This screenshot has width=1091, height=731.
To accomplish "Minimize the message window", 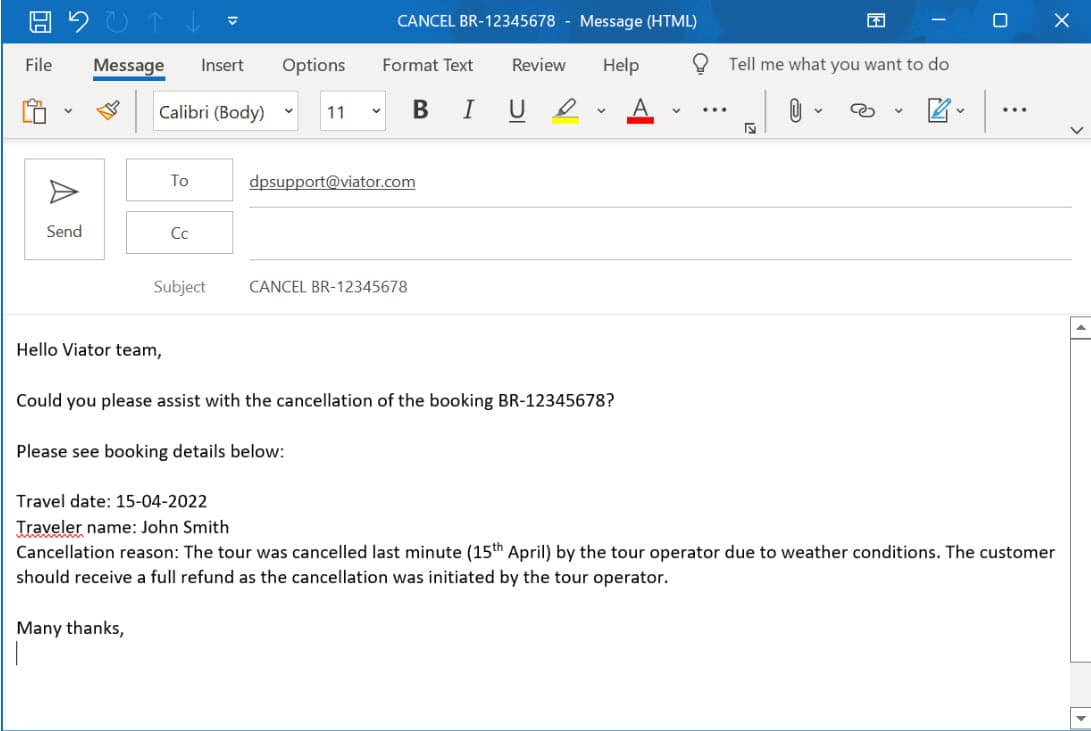I will click(938, 21).
